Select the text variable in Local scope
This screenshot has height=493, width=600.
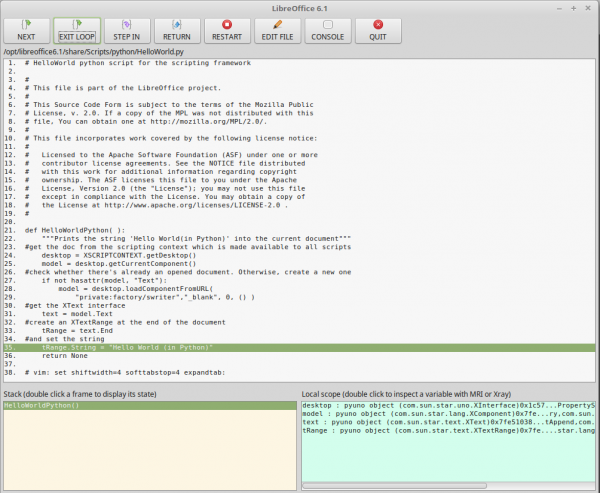(x=448, y=422)
